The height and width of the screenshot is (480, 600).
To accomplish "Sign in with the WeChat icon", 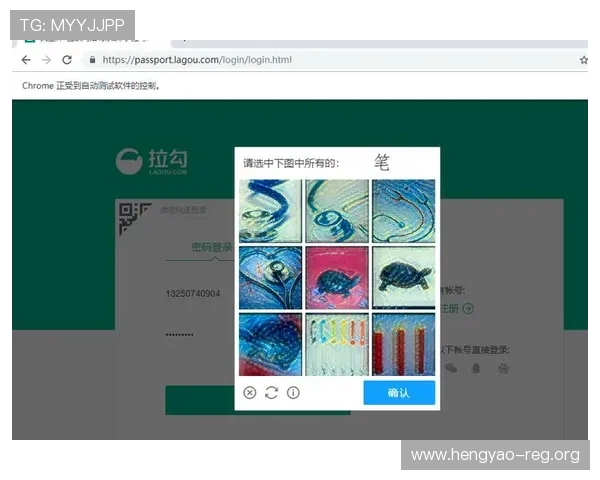I will [452, 368].
